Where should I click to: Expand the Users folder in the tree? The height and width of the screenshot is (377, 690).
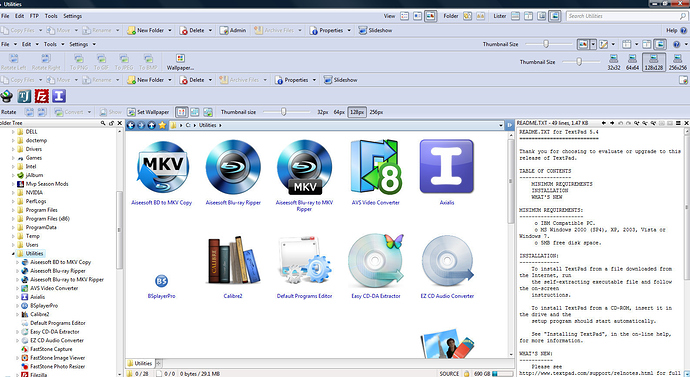(13, 245)
